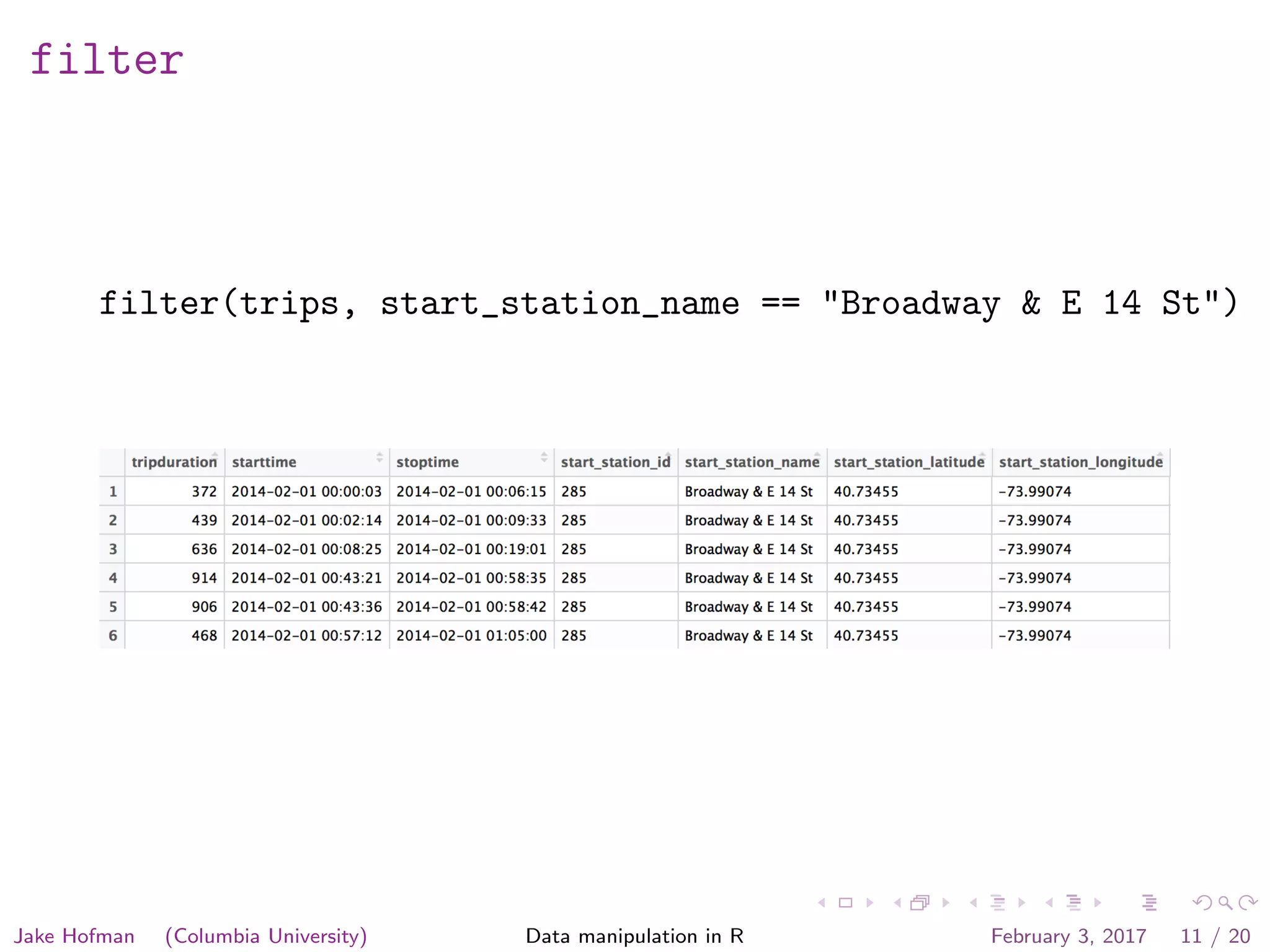Select starttime cell 2014-02-01 00:57:12
Viewport: 1270px width, 952px height.
pos(306,635)
